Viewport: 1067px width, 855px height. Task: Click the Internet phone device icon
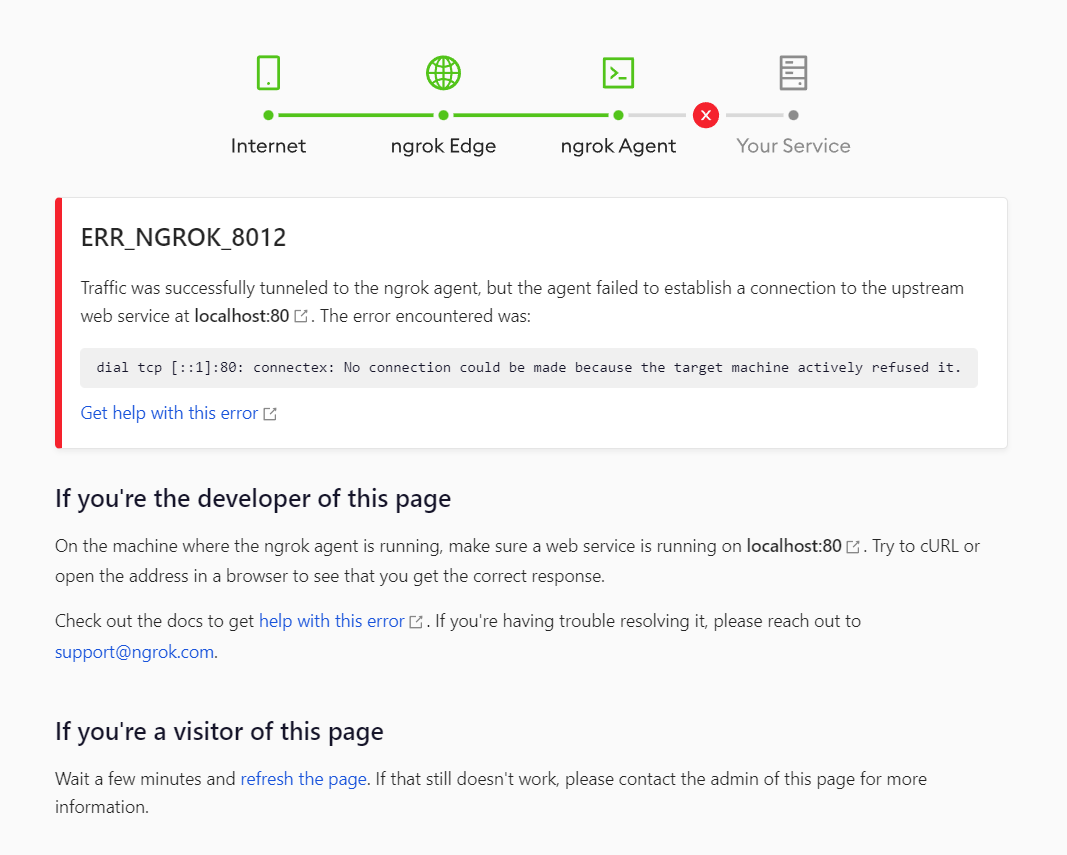tap(268, 73)
